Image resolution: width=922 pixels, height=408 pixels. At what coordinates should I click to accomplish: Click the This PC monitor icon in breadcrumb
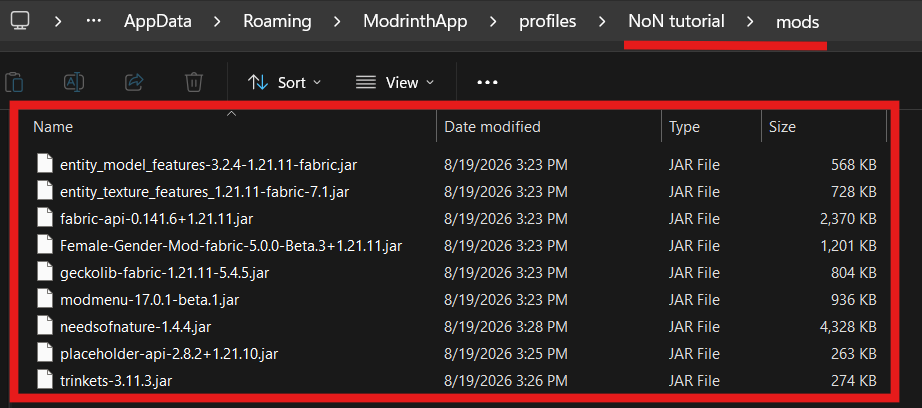pos(20,22)
